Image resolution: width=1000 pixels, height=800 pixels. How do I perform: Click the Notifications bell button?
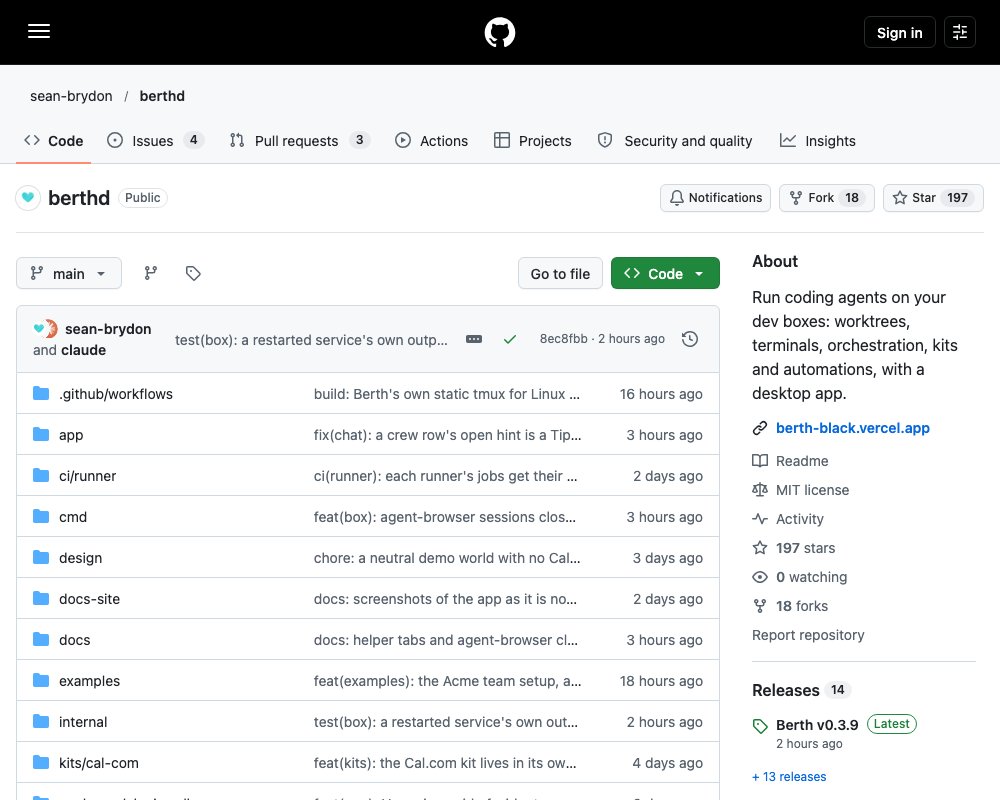716,198
